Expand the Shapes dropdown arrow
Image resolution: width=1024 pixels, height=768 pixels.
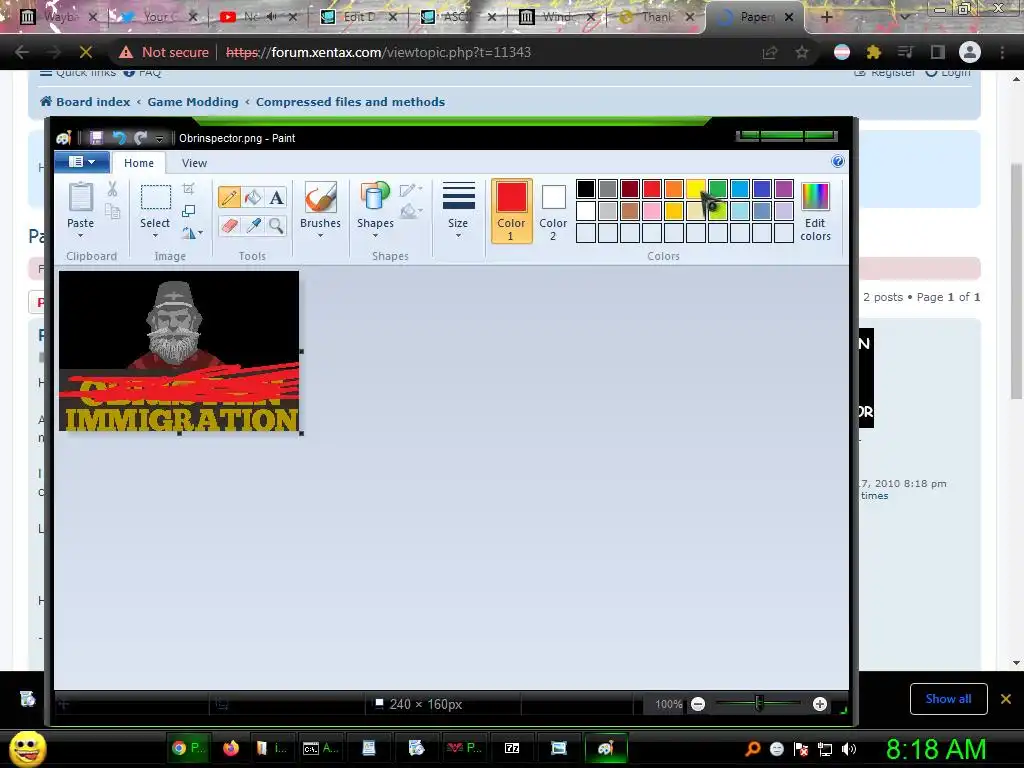[376, 235]
